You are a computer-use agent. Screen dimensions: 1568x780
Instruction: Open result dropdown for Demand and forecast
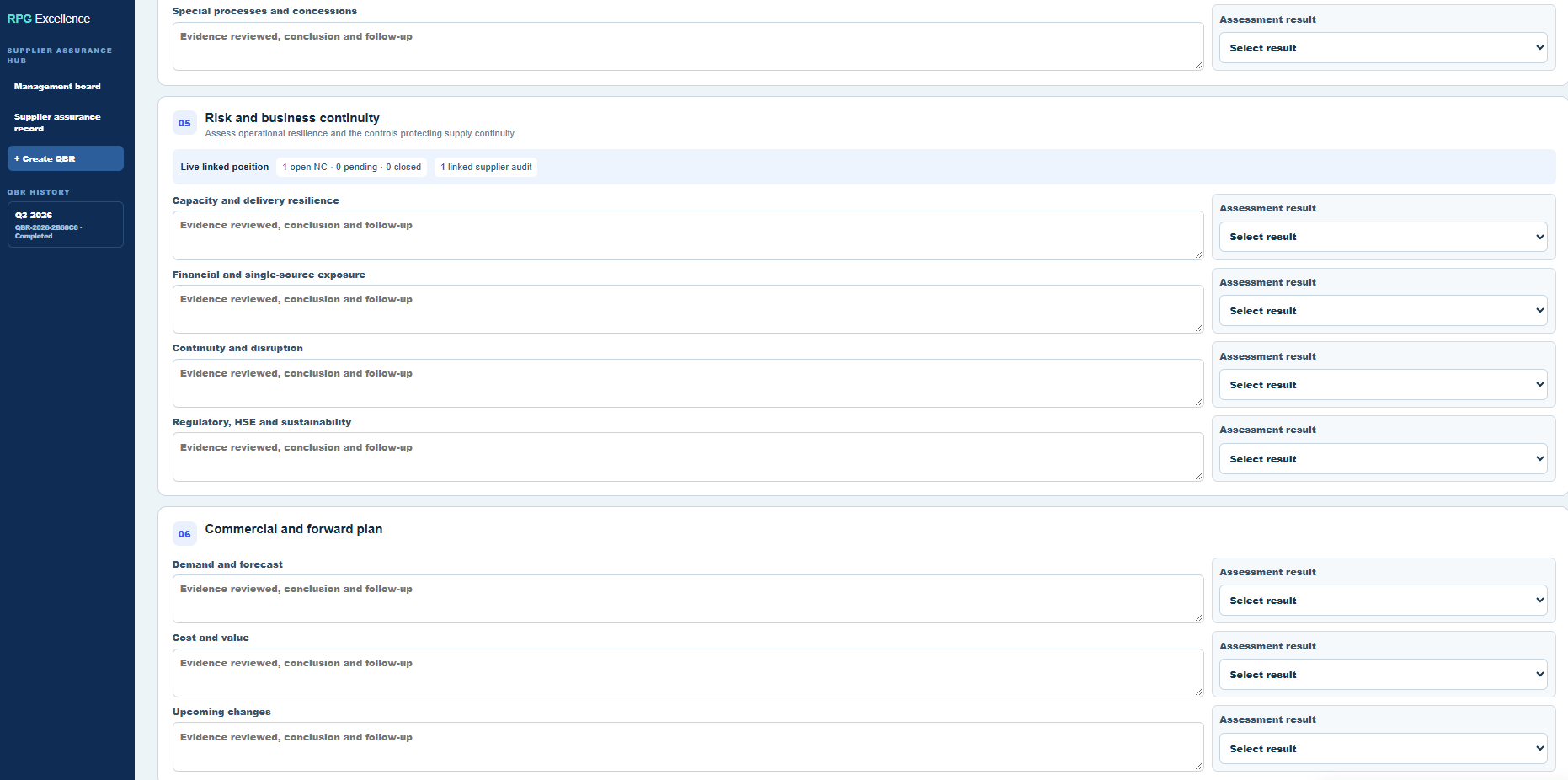tap(1383, 601)
